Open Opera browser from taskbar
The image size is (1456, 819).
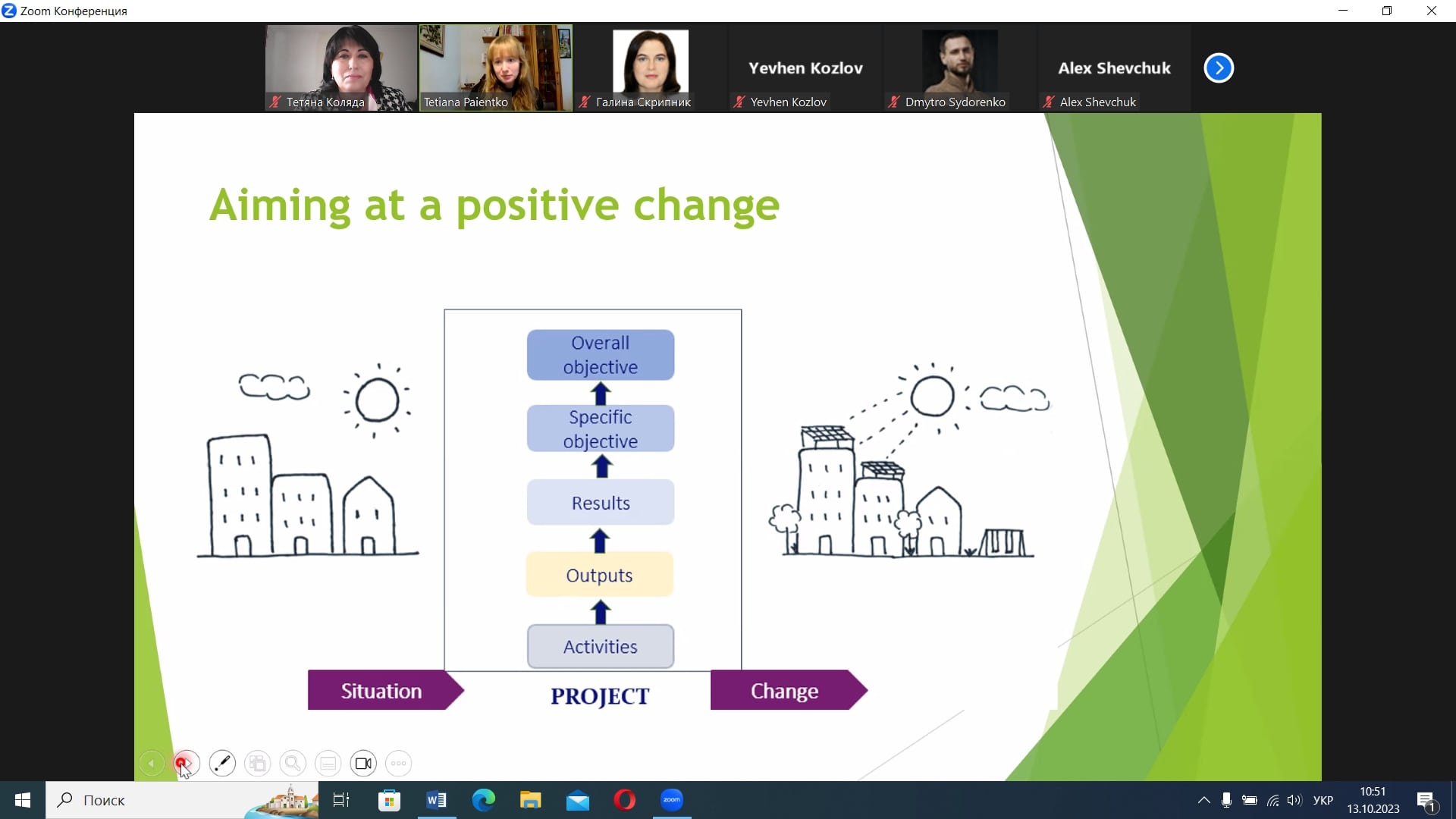pyautogui.click(x=625, y=800)
